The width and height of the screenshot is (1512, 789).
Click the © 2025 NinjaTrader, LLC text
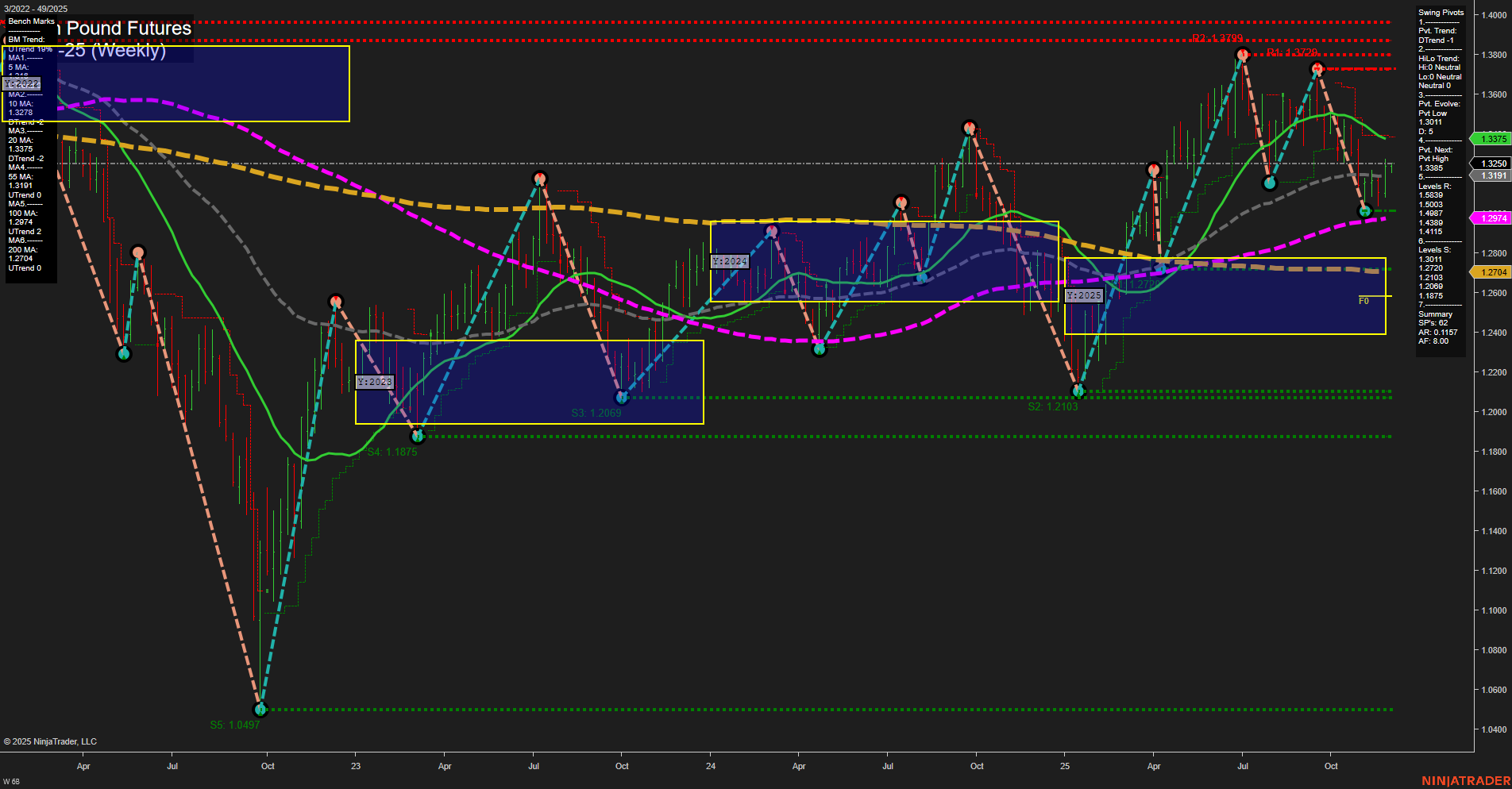[x=52, y=741]
